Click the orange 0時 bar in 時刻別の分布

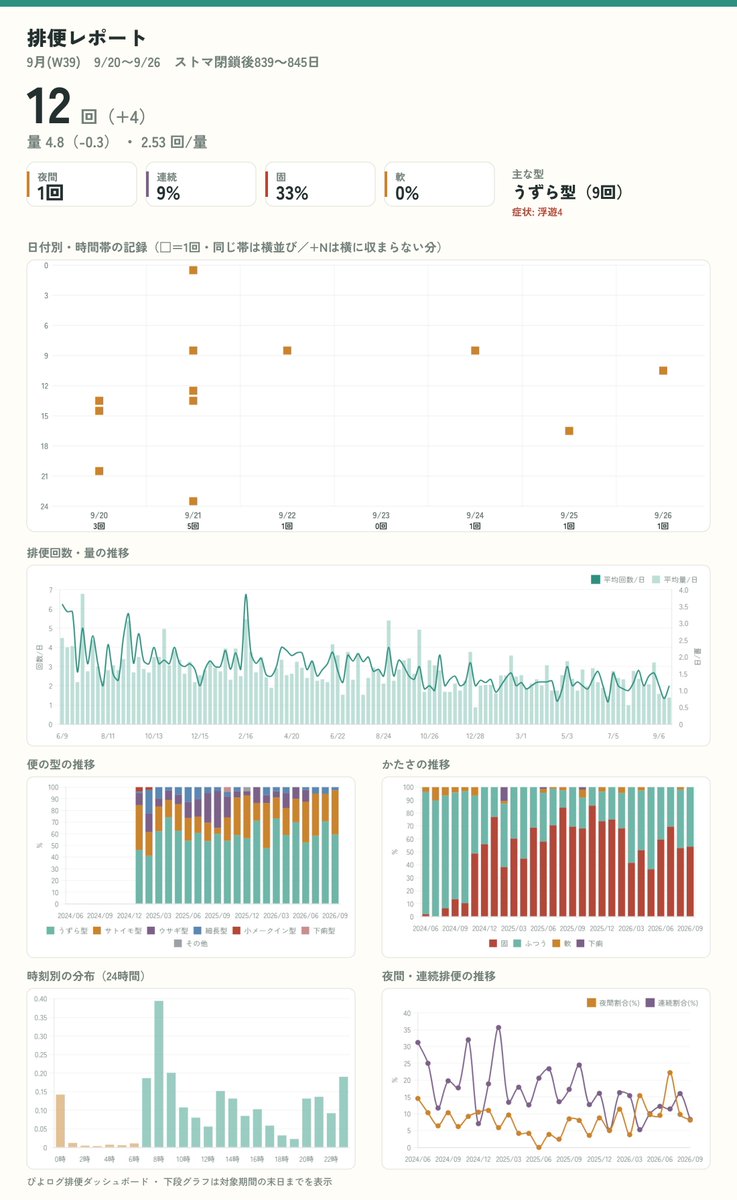coord(60,1121)
